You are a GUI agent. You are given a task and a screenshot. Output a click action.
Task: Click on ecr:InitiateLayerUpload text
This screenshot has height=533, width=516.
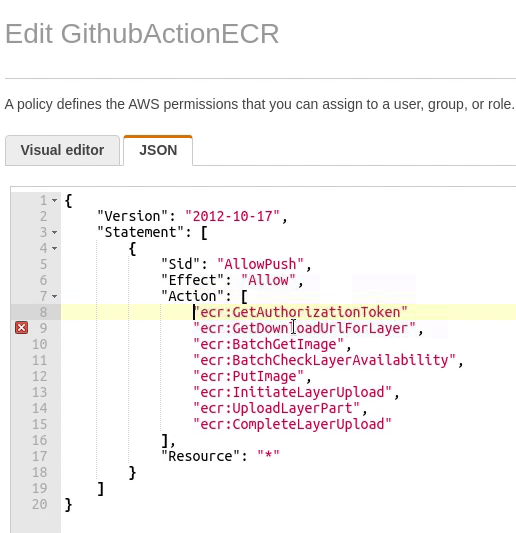tap(292, 392)
